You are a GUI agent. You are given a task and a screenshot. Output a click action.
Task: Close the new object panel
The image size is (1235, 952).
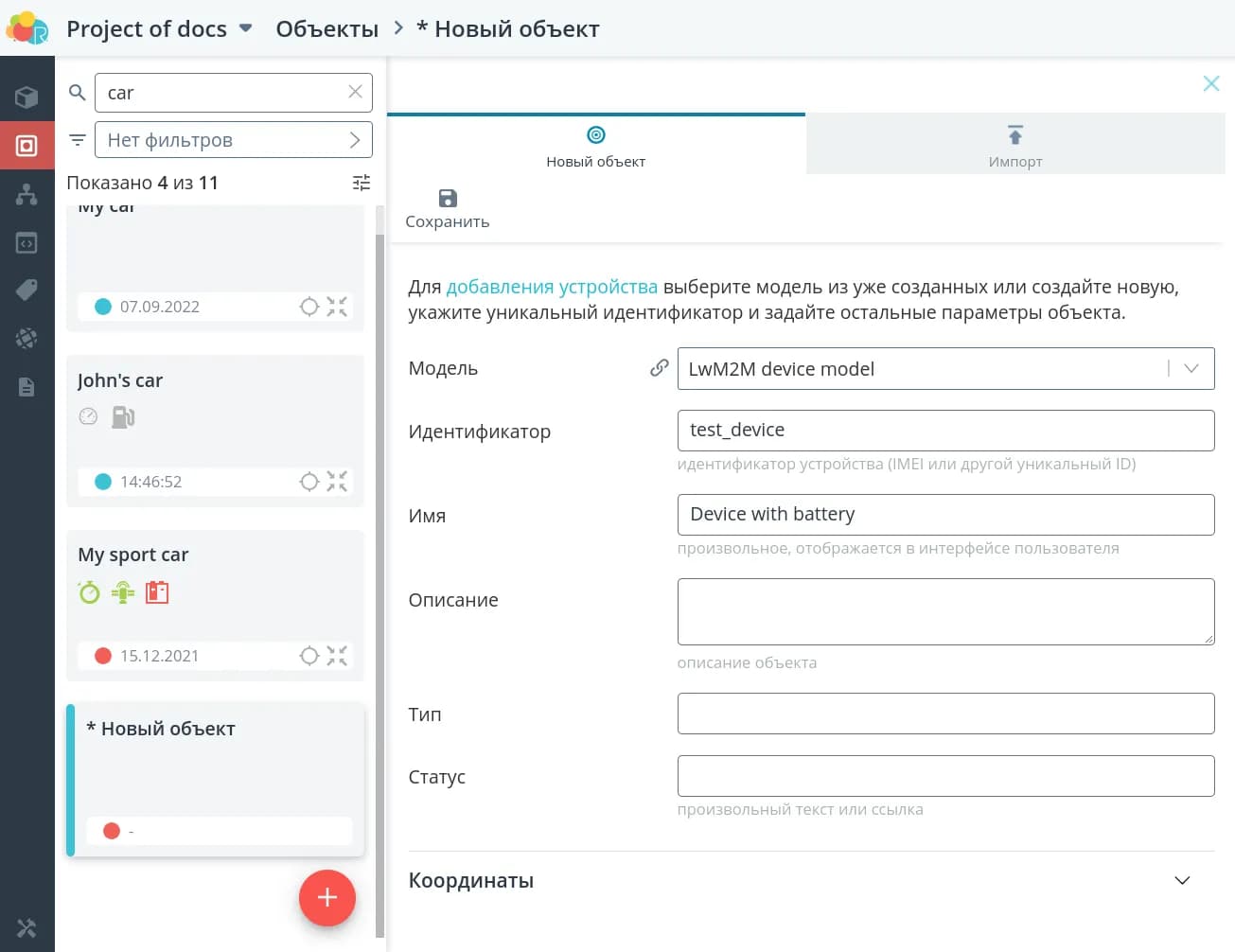pos(1210,83)
